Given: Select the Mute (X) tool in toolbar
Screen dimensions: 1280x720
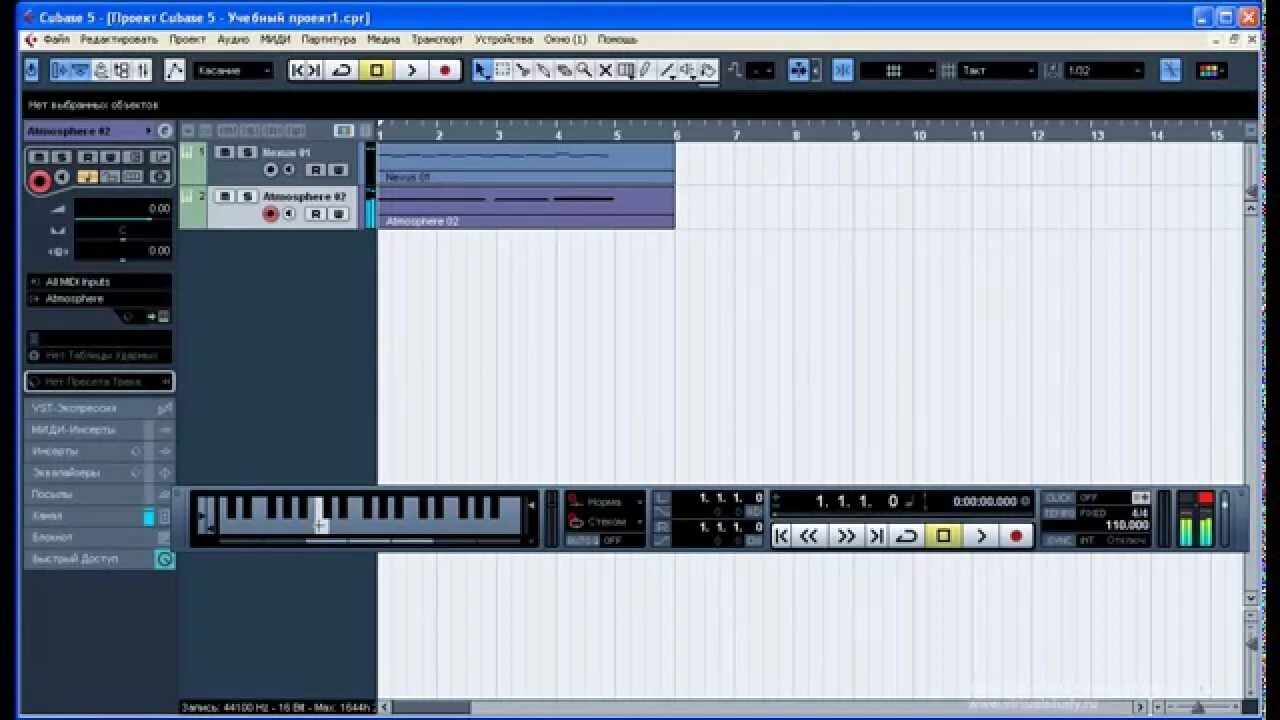Looking at the screenshot, I should coord(605,70).
